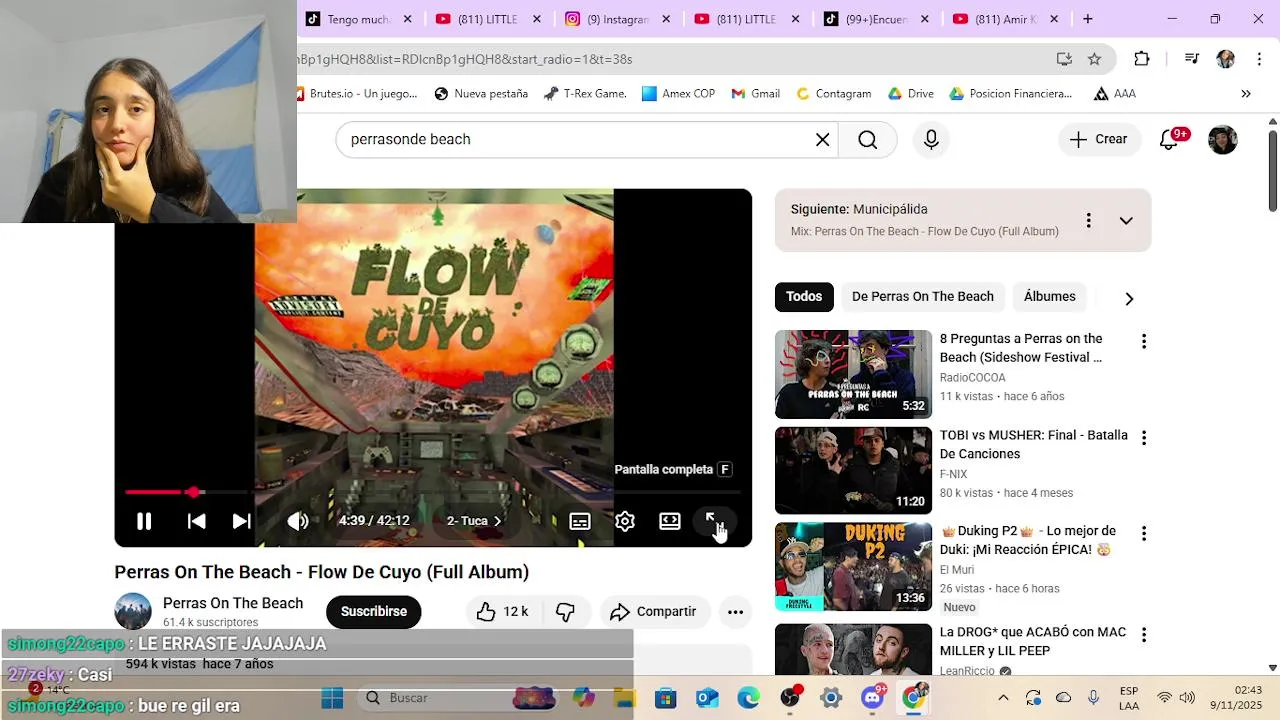Image resolution: width=1280 pixels, height=720 pixels.
Task: Expand the '2- Tuca' chapter list
Action: pyautogui.click(x=474, y=521)
